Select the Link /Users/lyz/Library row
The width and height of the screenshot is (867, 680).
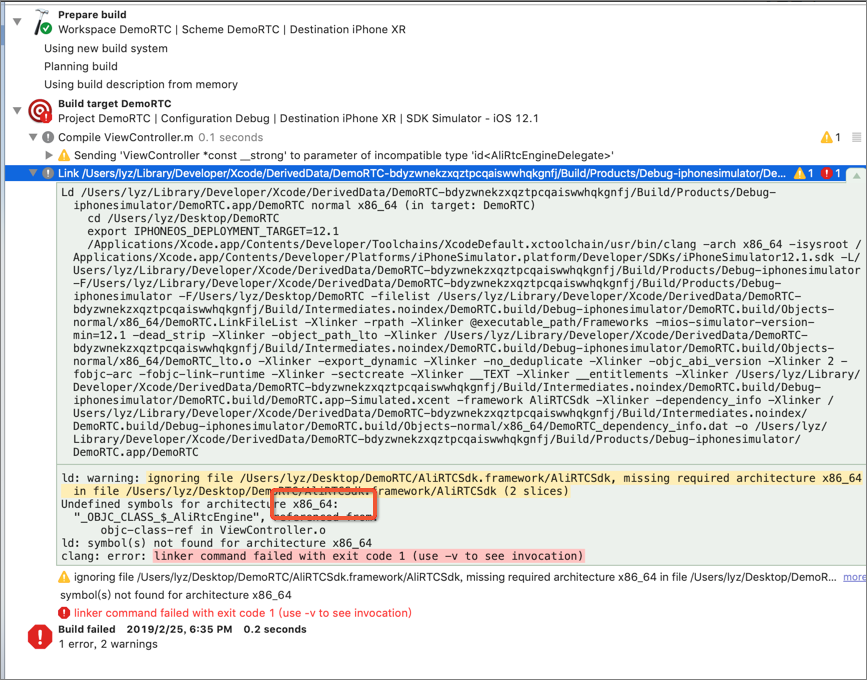point(434,173)
